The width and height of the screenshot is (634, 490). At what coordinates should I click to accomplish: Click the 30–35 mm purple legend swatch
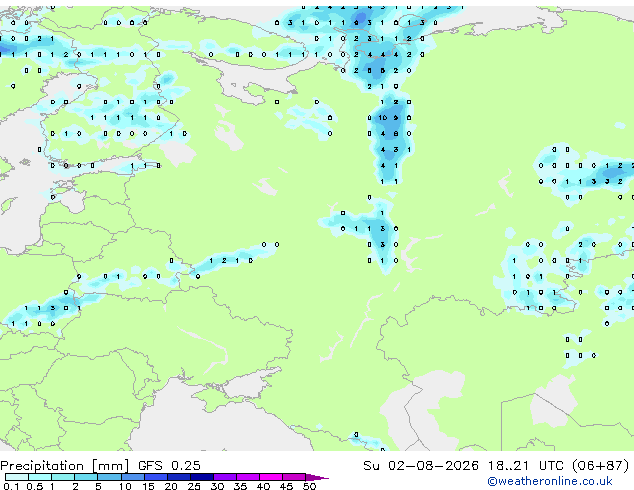tap(224, 477)
